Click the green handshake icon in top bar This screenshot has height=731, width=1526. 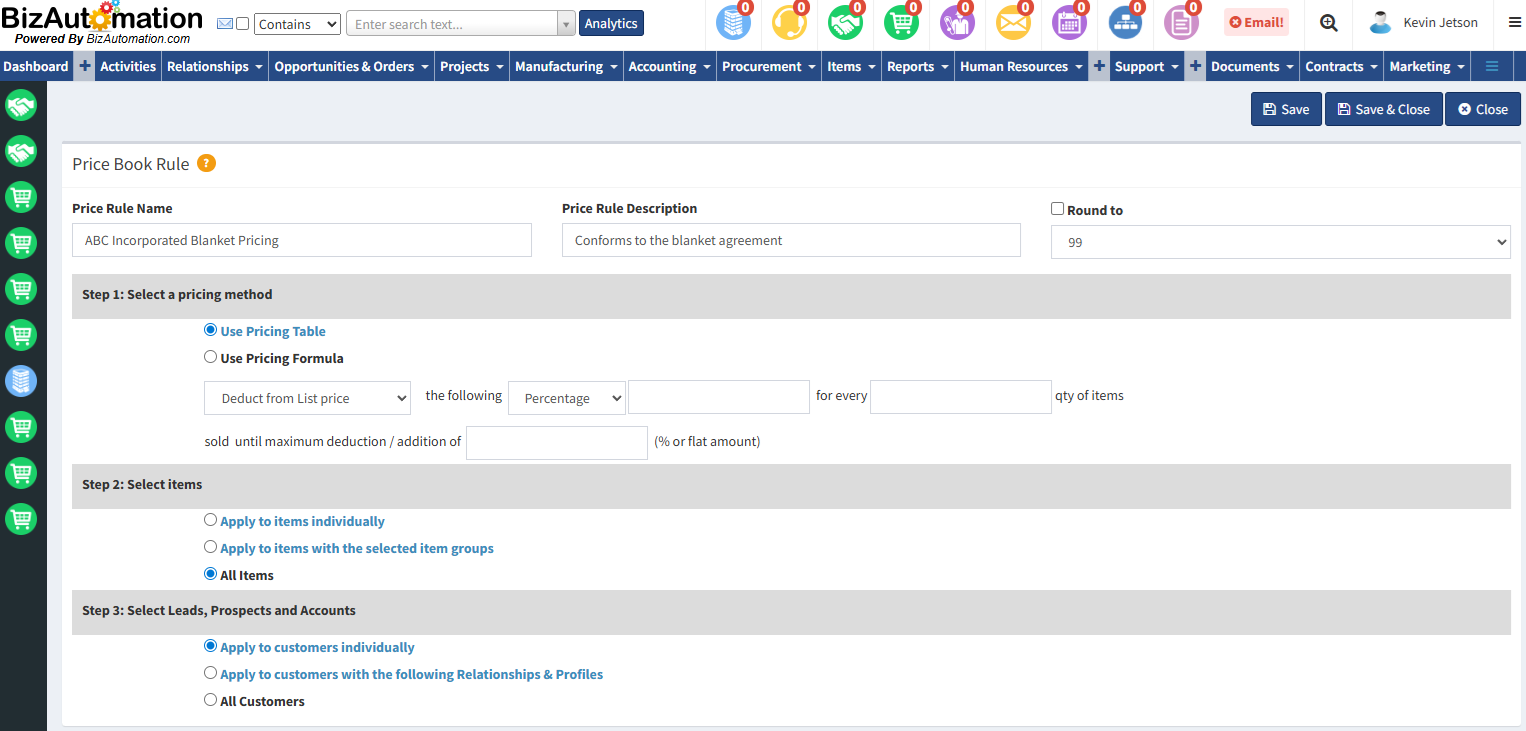pyautogui.click(x=845, y=23)
